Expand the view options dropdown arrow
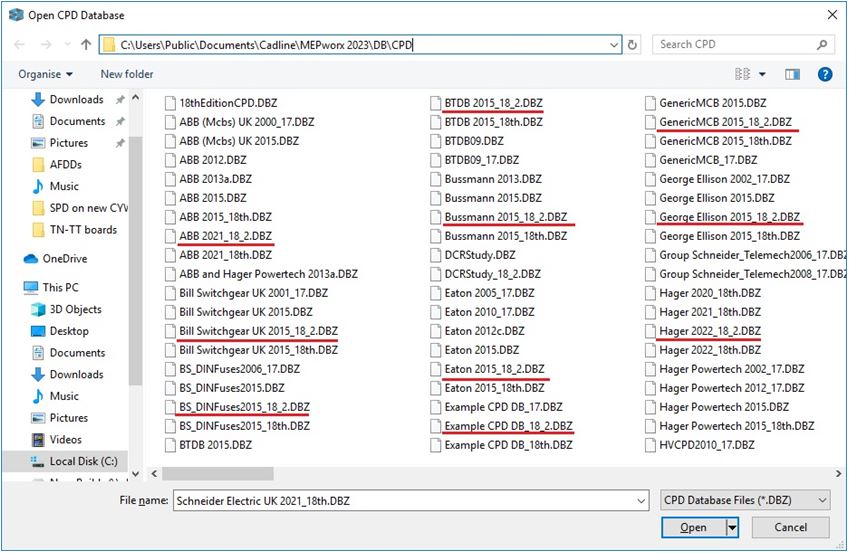Screen dimensions: 849x553 [x=762, y=74]
